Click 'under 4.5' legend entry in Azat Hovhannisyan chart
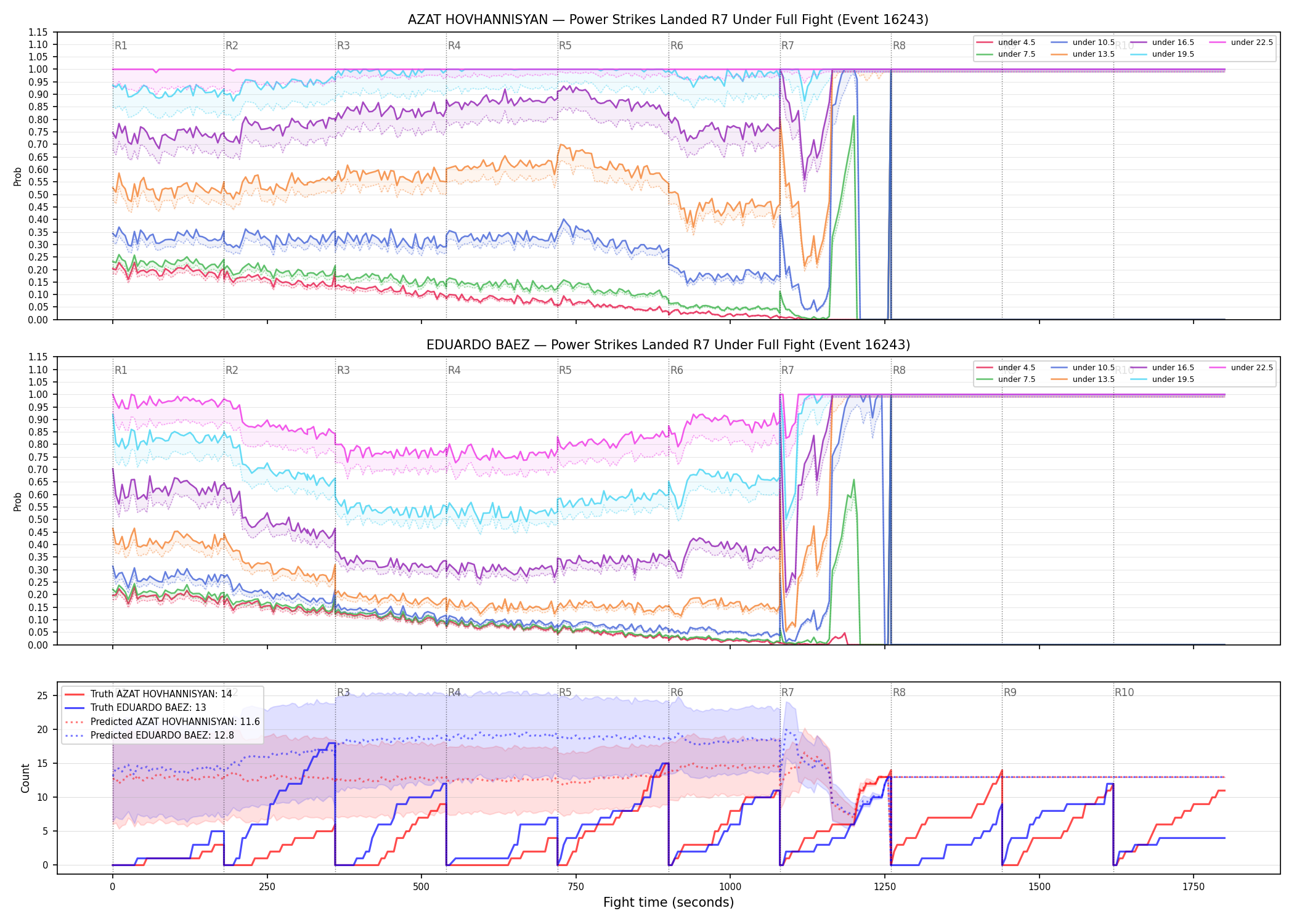The image size is (1294, 924). [1006, 43]
